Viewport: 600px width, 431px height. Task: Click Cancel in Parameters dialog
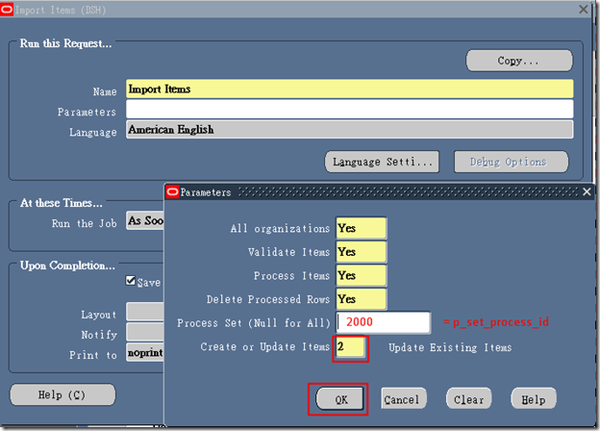[403, 399]
